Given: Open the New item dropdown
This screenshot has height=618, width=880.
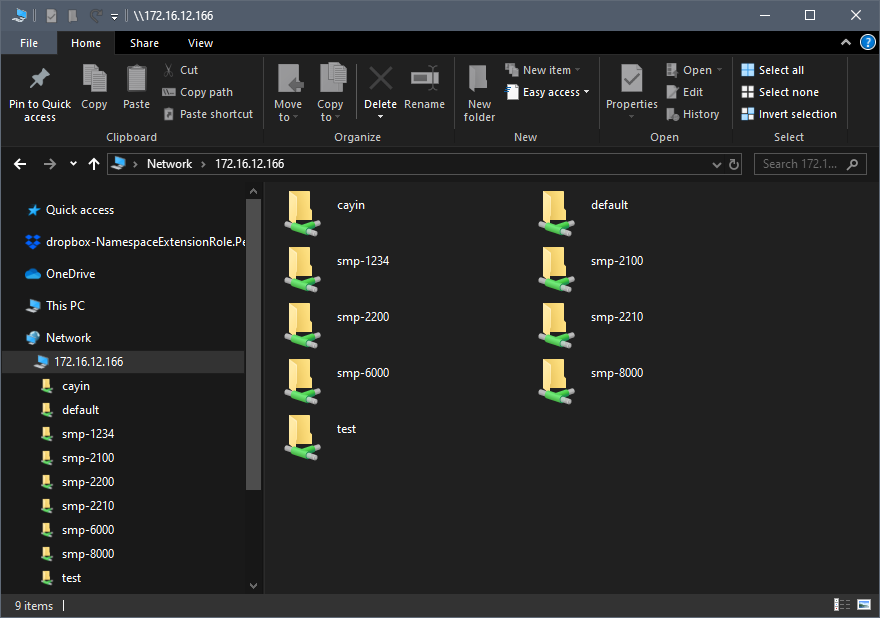Looking at the screenshot, I should 543,70.
